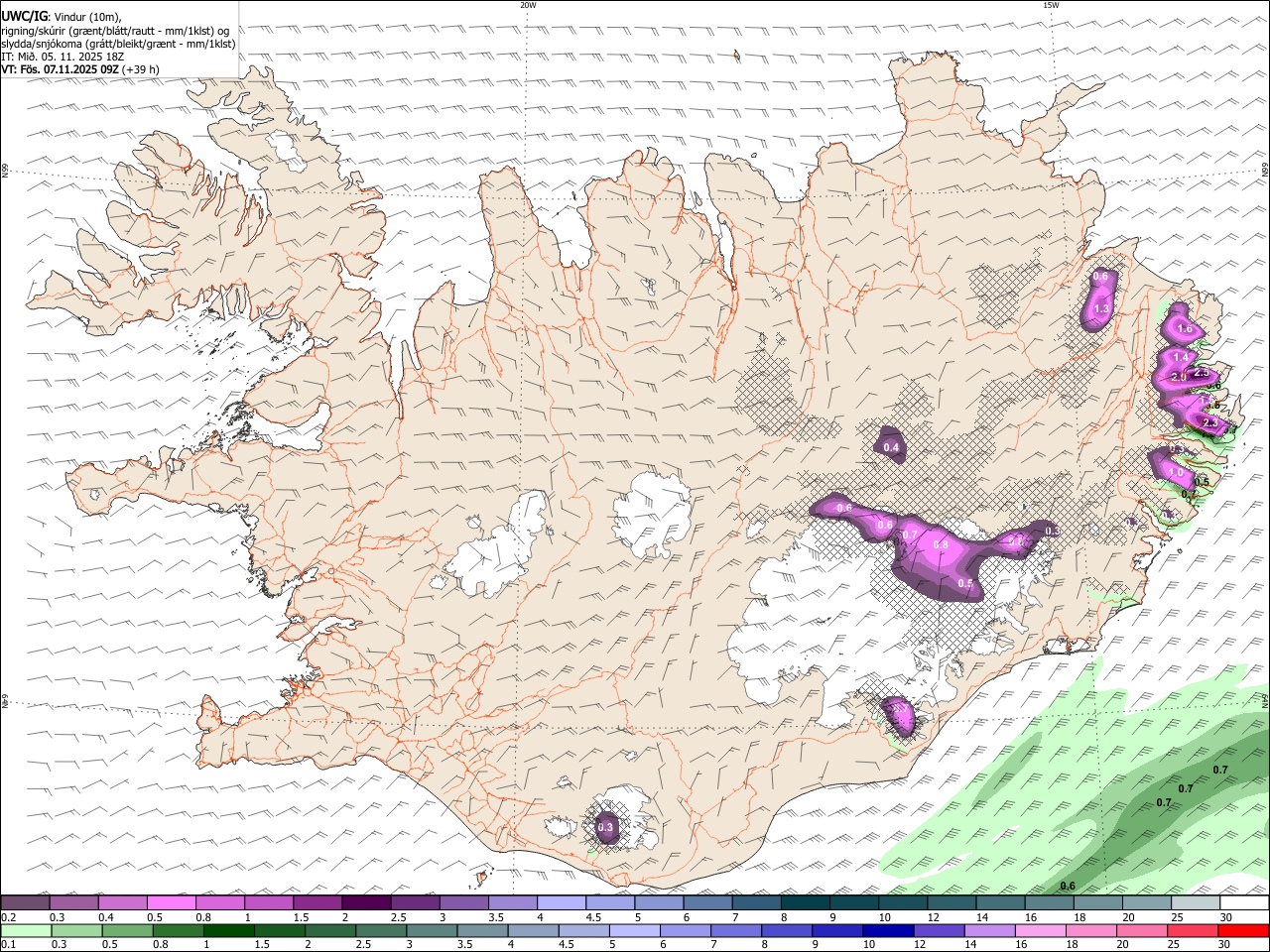Click the '0.8' value on the Vatnajökull snow band
Screen dimensions: 1270x952
[x=941, y=544]
